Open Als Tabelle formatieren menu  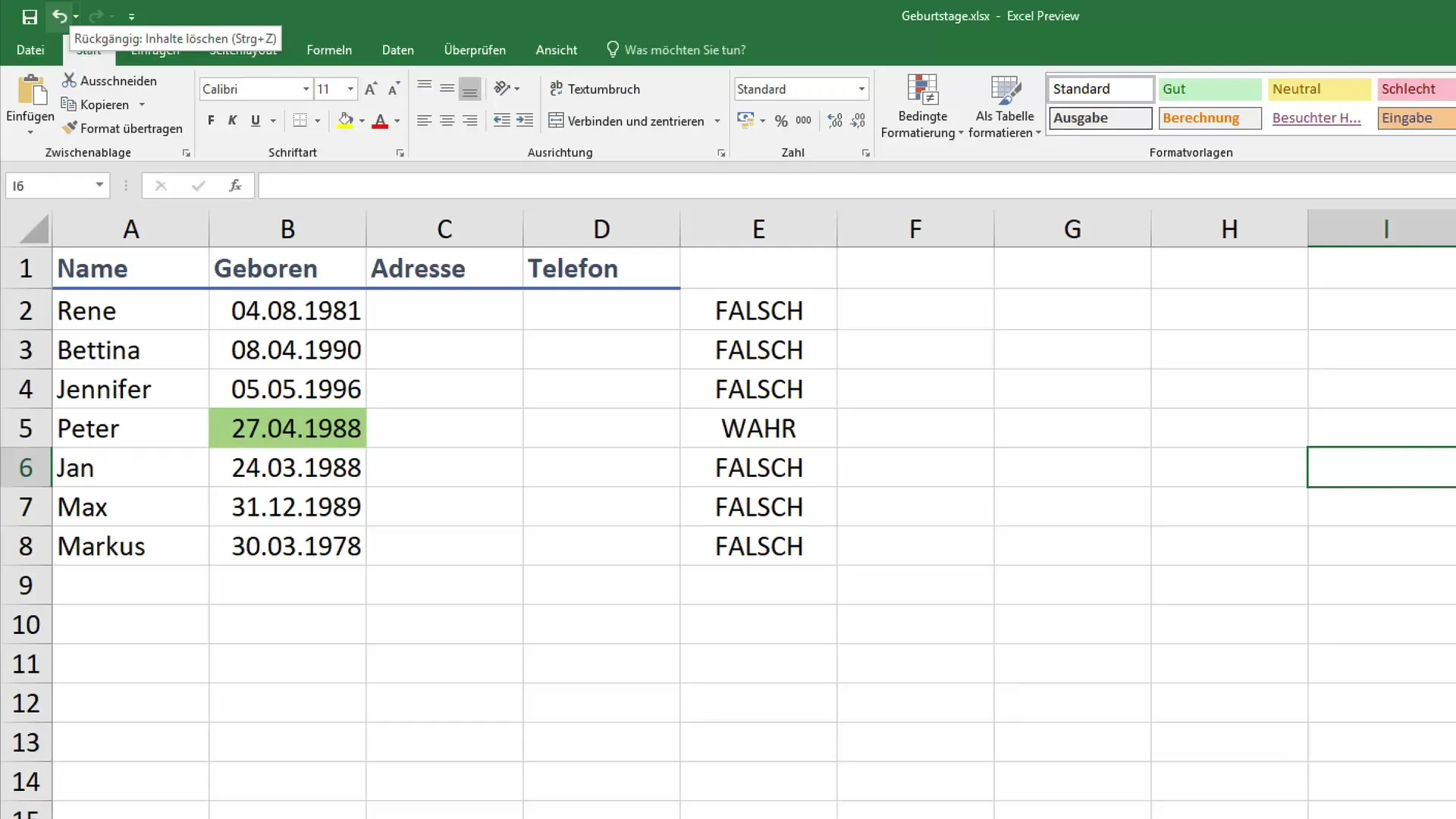coord(1005,106)
